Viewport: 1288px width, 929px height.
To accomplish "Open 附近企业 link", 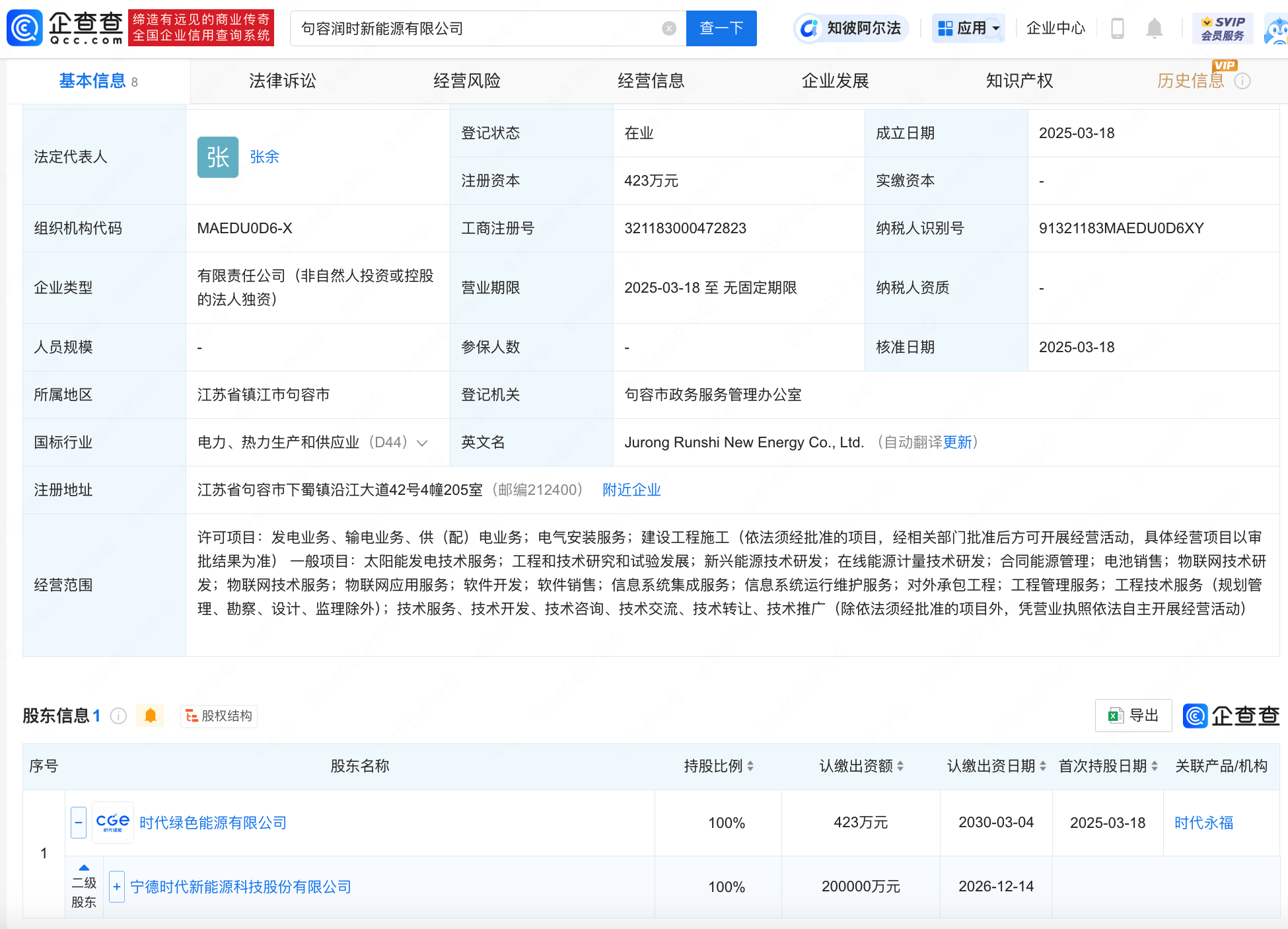I will pyautogui.click(x=631, y=490).
